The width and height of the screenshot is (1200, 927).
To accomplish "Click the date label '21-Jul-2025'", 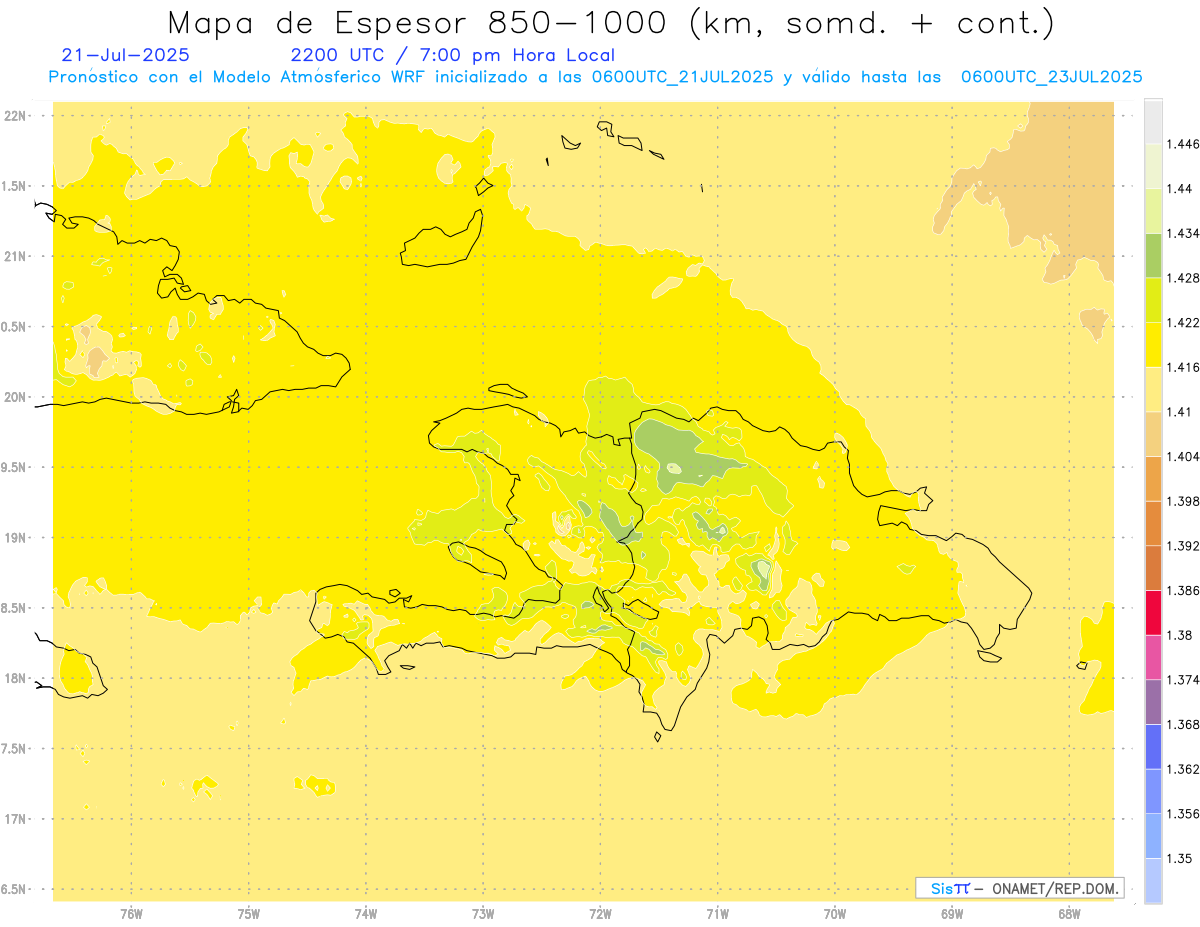I will coord(125,55).
